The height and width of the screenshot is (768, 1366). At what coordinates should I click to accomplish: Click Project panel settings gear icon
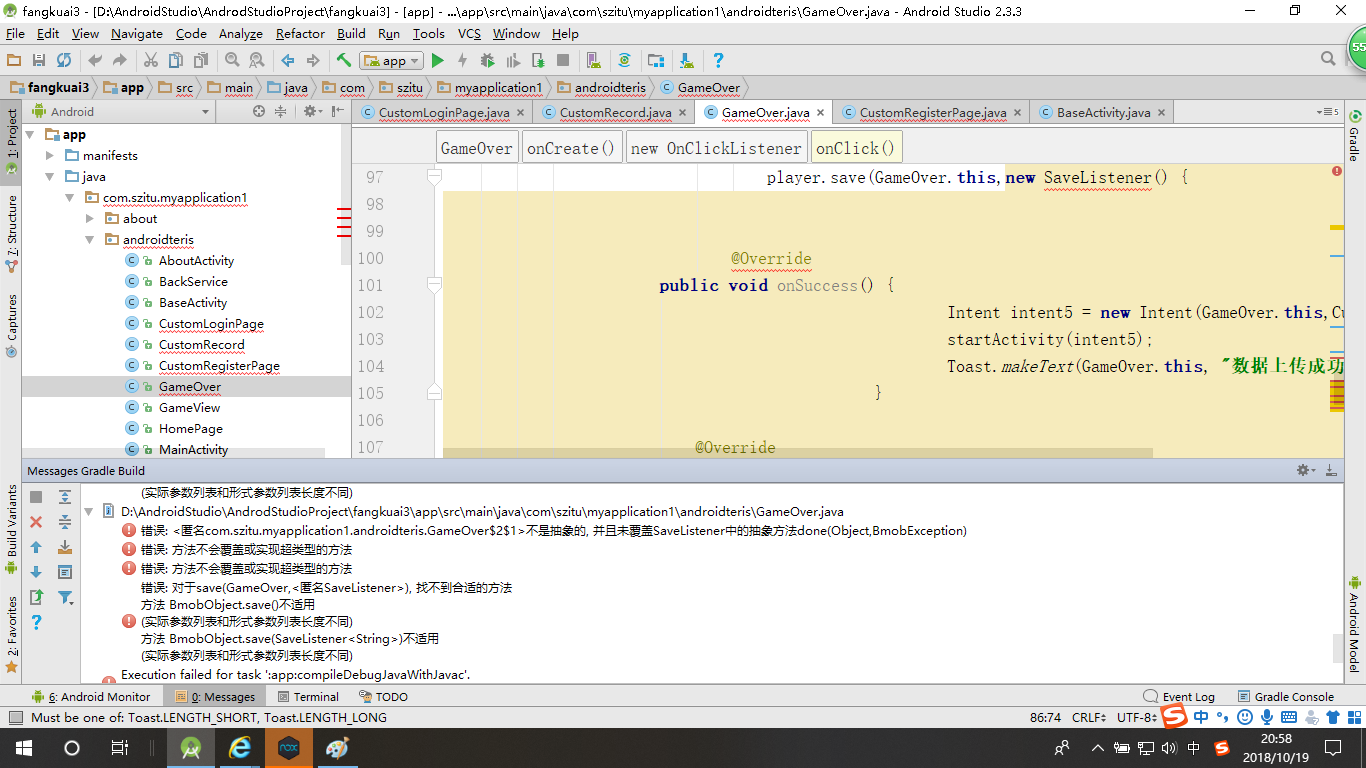click(313, 112)
